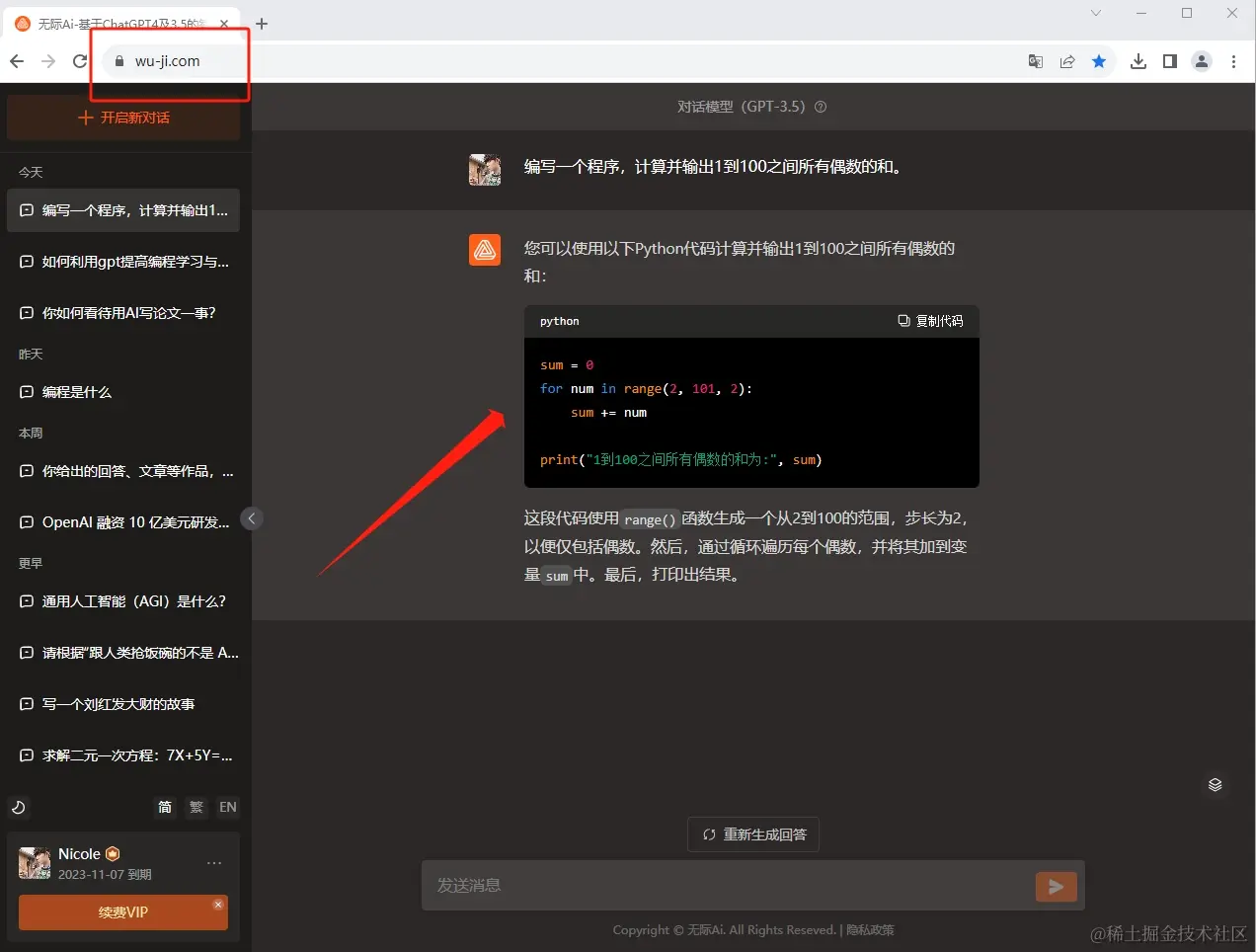Click the python label on code block
This screenshot has width=1256, height=952.
coord(560,321)
